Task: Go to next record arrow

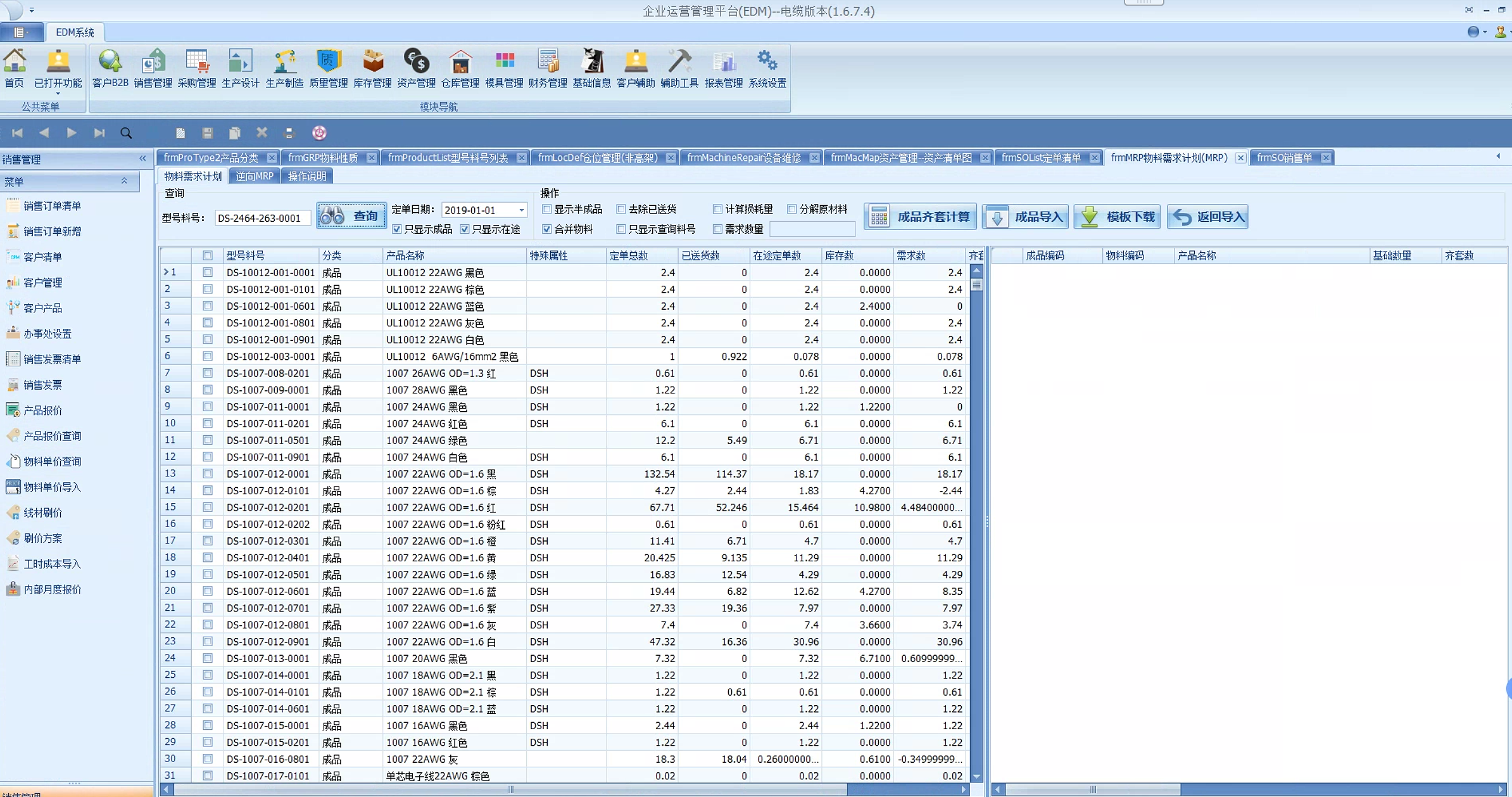Action: tap(72, 133)
